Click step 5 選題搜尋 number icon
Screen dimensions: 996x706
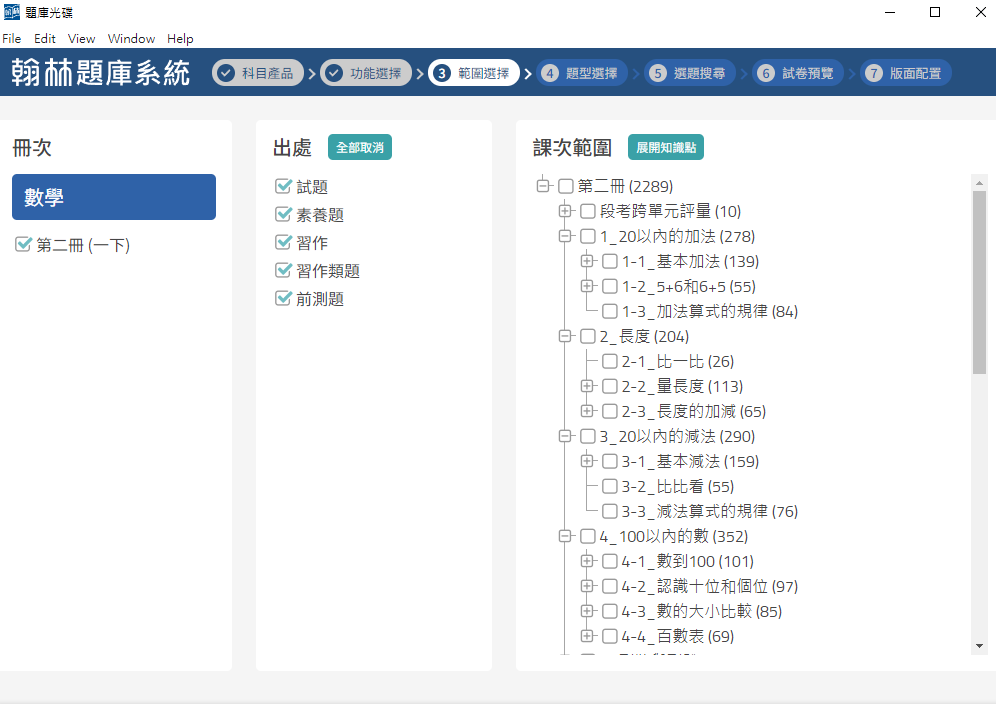(657, 73)
